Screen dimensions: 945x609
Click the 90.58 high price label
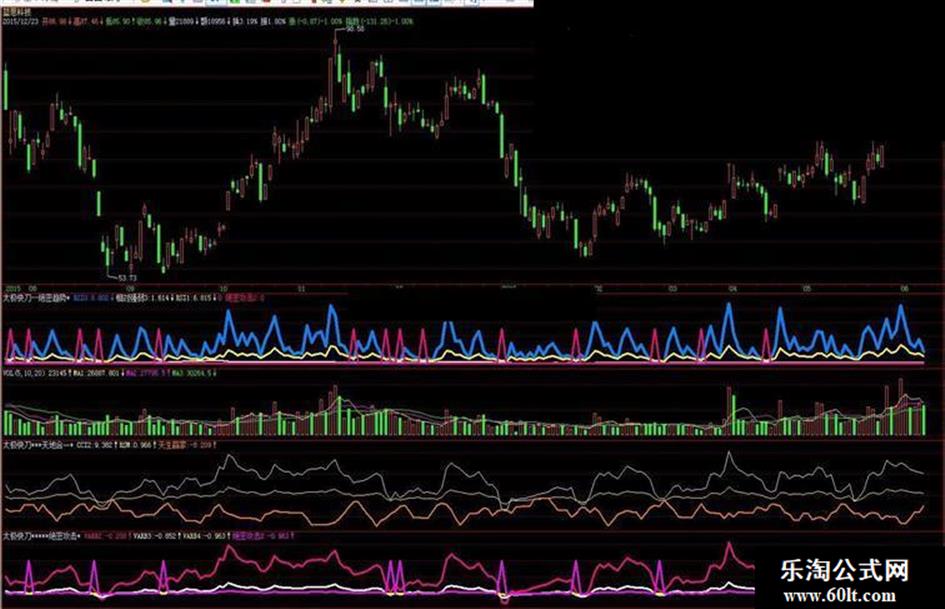[354, 29]
